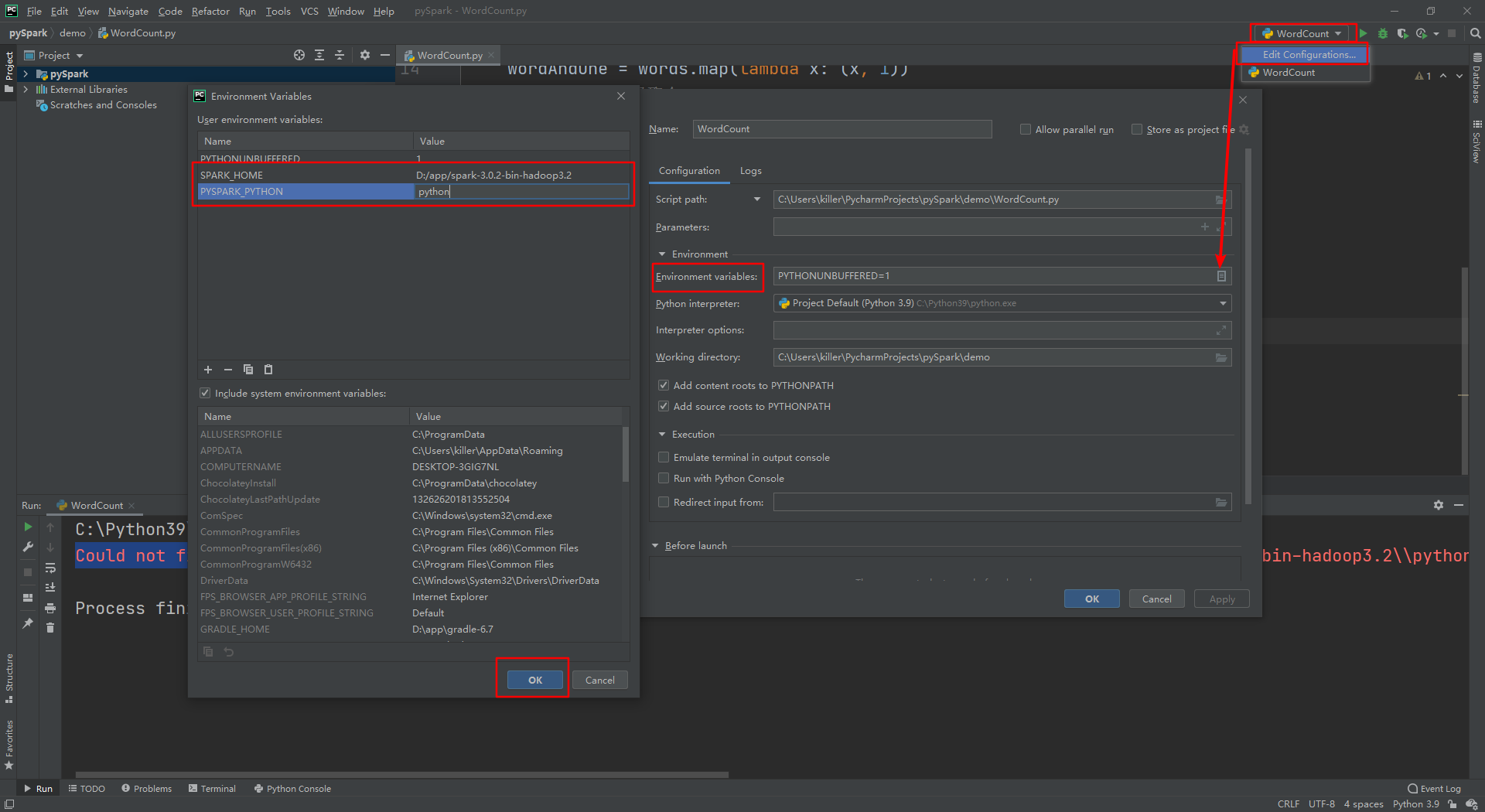
Task: Open the WordCount run configuration dropdown
Action: 1302,33
